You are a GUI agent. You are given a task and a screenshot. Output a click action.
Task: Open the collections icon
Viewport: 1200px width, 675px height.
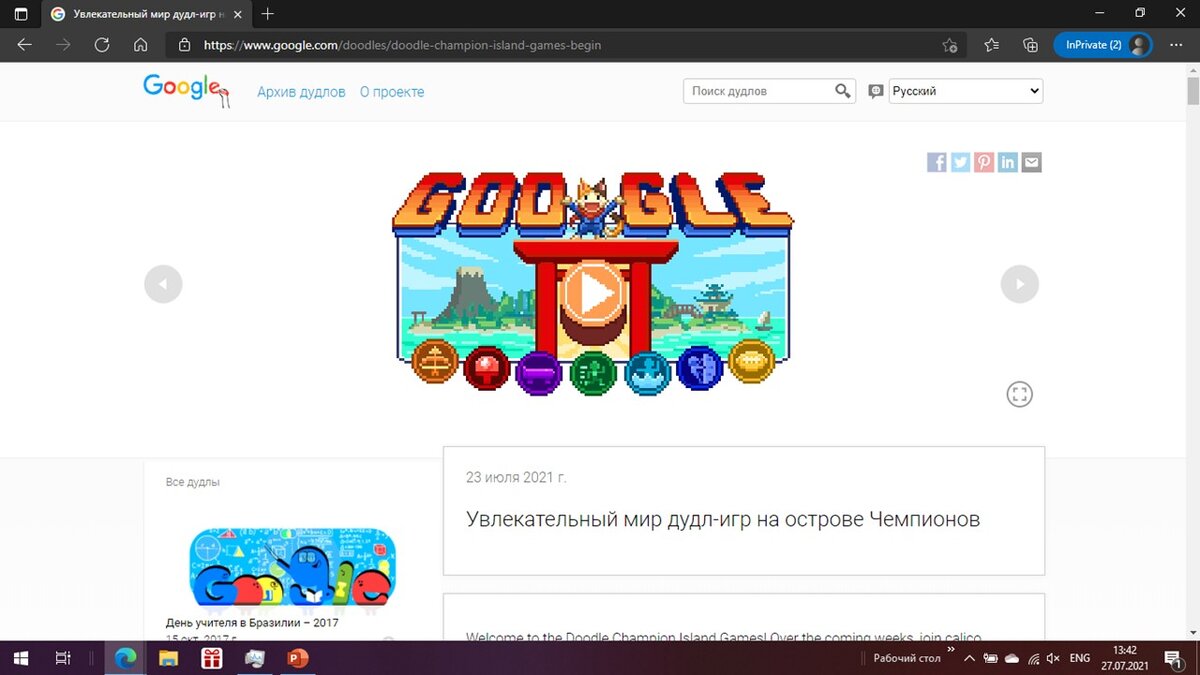tap(1030, 45)
